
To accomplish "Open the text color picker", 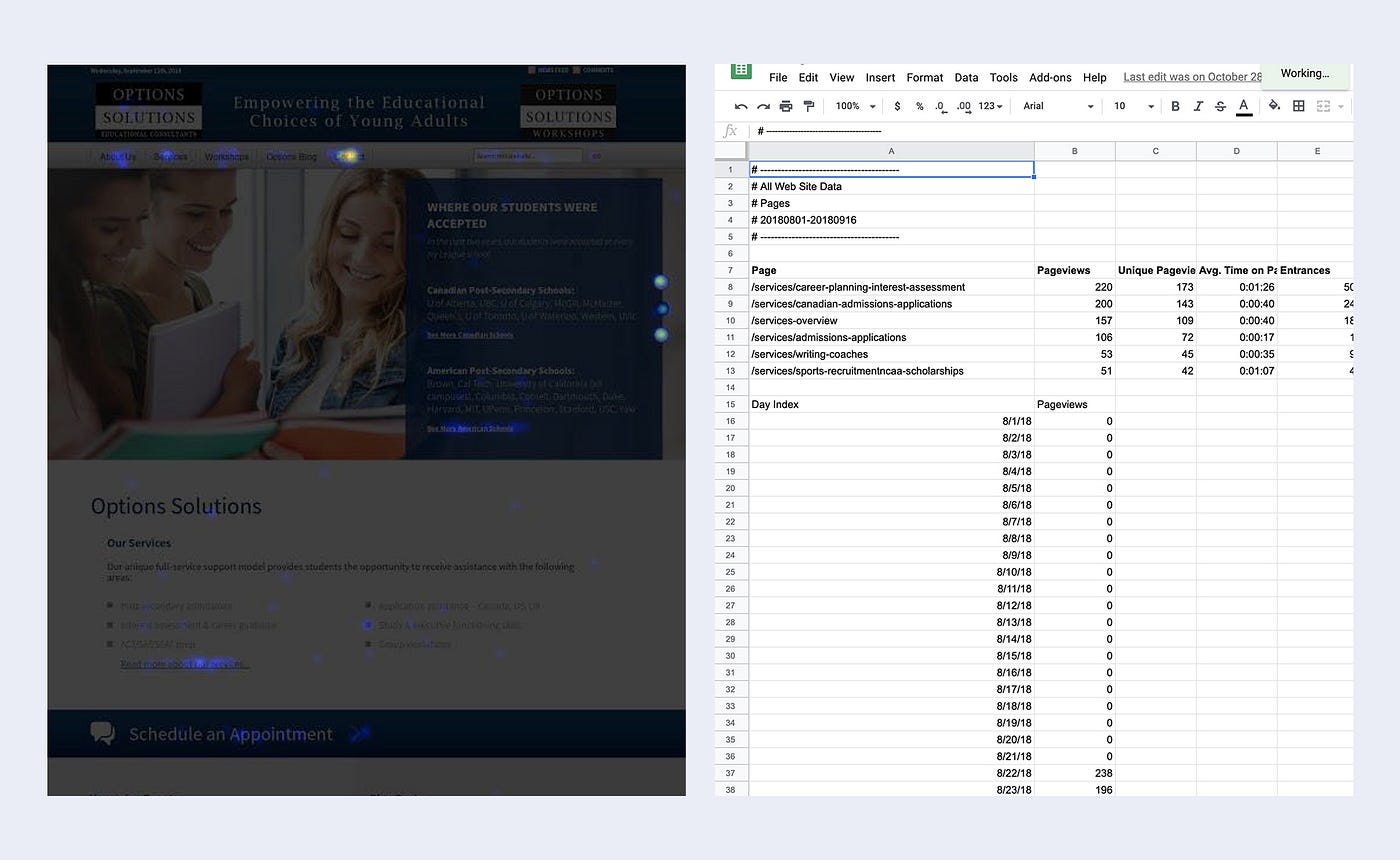I will (x=1244, y=105).
